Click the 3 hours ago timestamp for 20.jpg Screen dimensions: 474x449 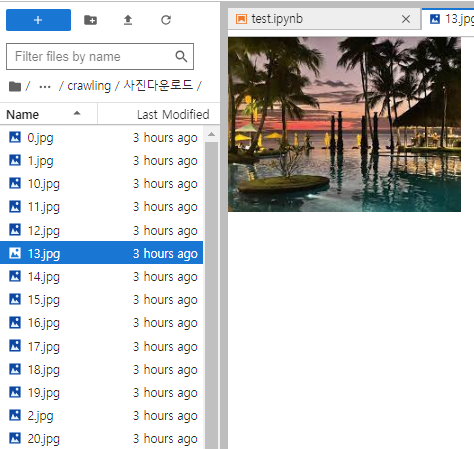click(165, 438)
